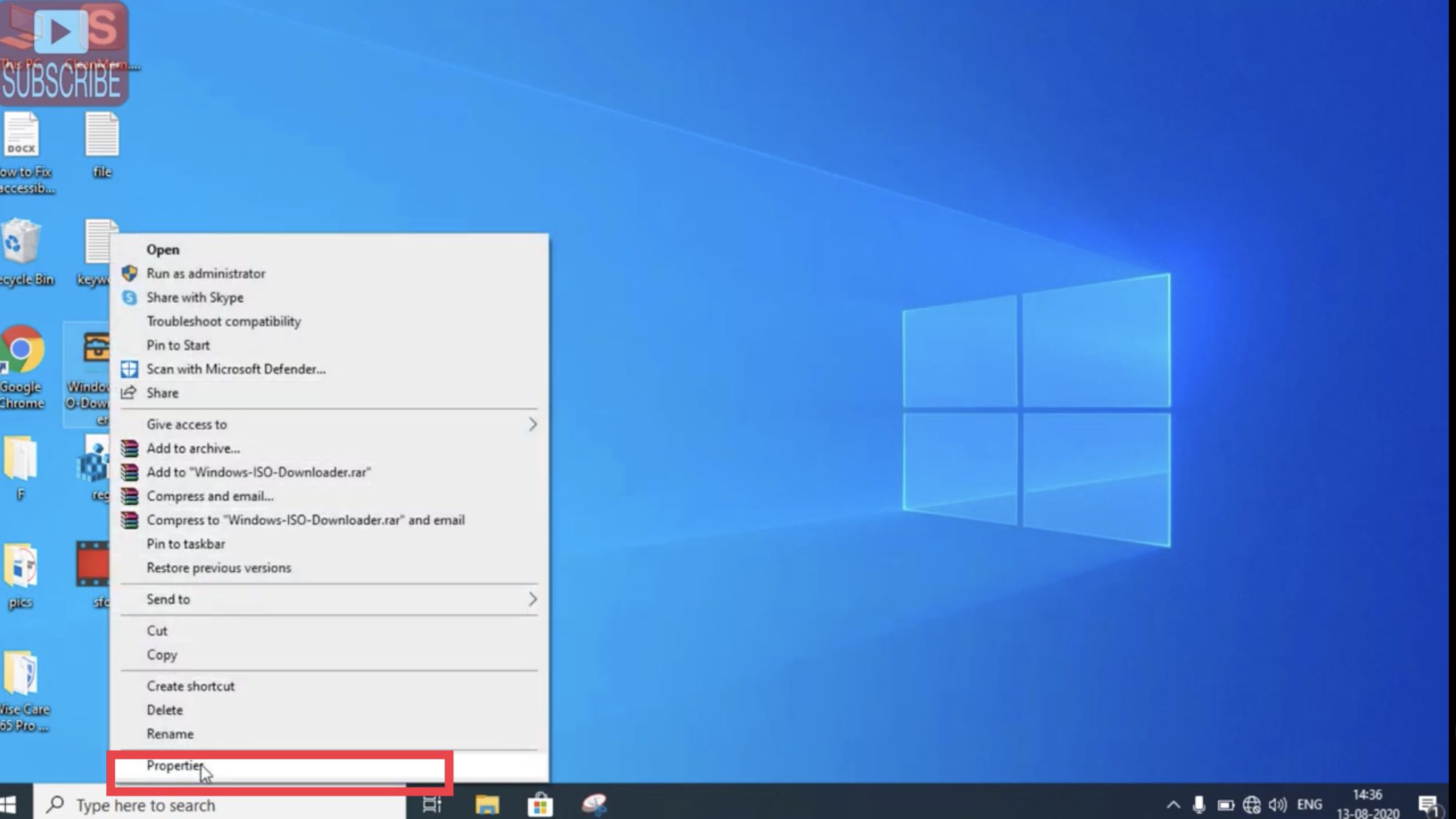Click the 'Type here to search' field
This screenshot has height=819, width=1456.
182,805
